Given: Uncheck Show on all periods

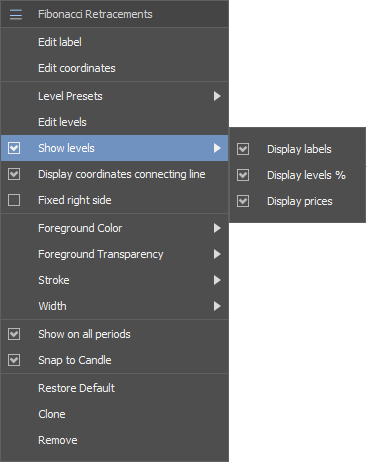Looking at the screenshot, I should click(x=14, y=334).
